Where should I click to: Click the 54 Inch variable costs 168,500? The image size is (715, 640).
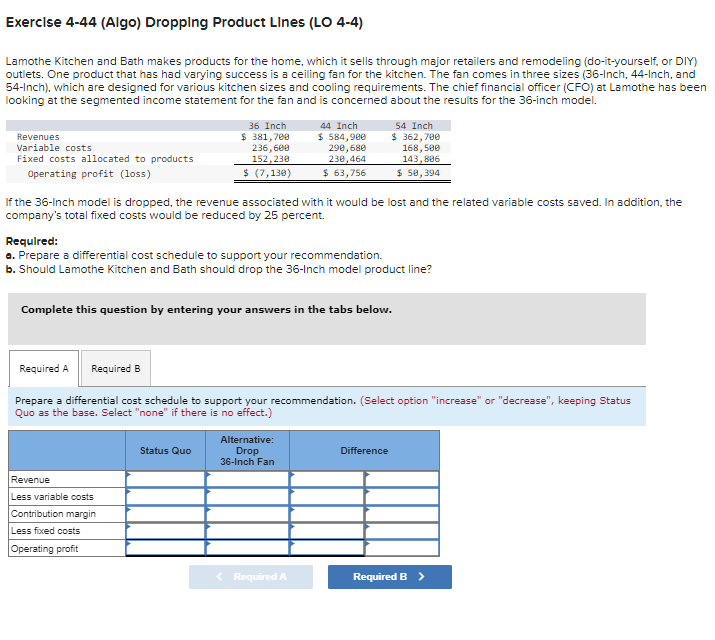tap(421, 148)
